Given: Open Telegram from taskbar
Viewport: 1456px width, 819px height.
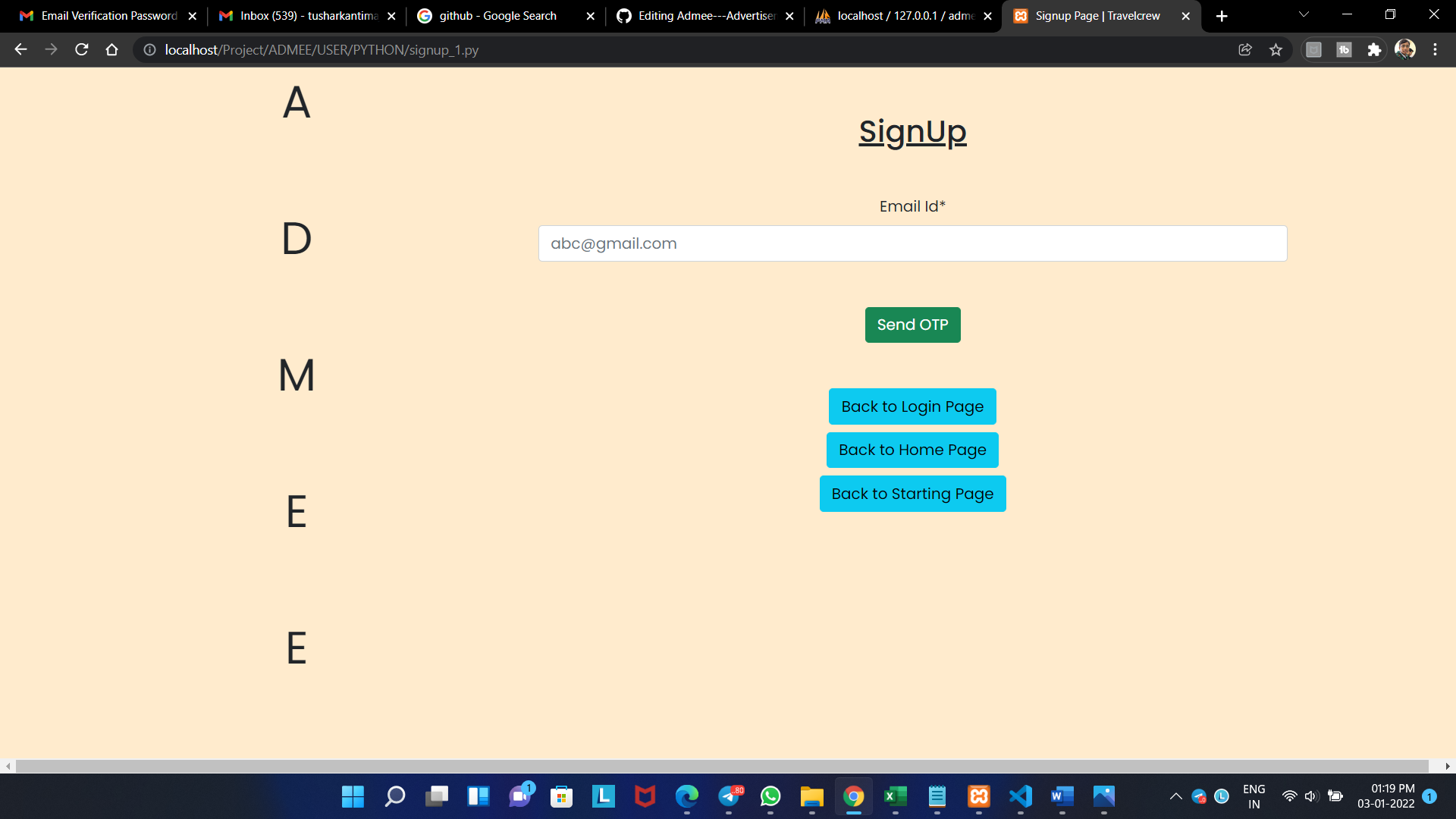Looking at the screenshot, I should [x=730, y=796].
